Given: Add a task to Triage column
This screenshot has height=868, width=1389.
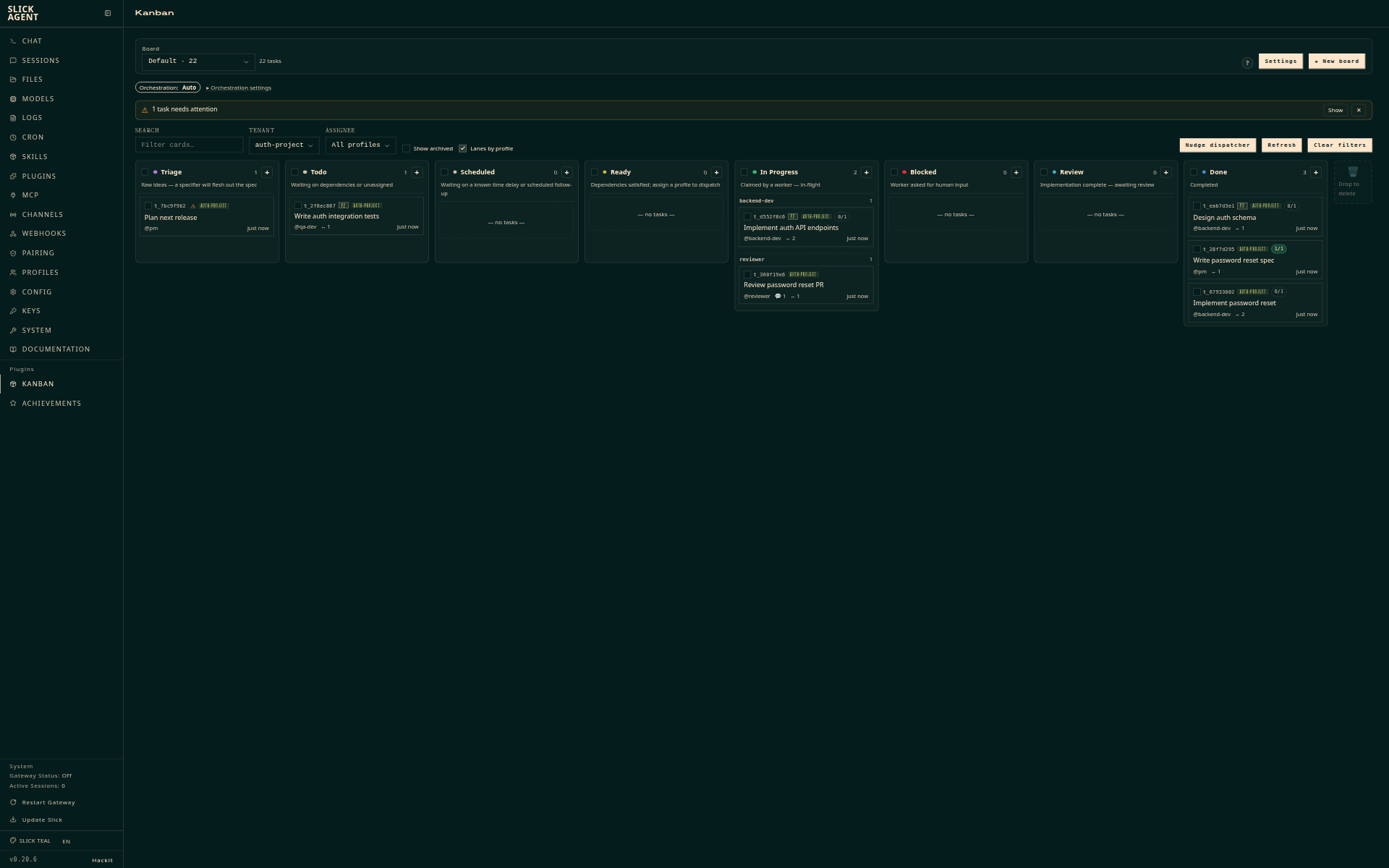Looking at the screenshot, I should tap(267, 172).
